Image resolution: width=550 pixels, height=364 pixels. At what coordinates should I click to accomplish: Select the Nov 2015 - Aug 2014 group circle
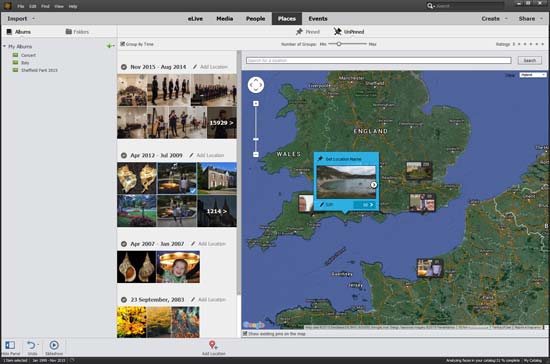[x=123, y=67]
